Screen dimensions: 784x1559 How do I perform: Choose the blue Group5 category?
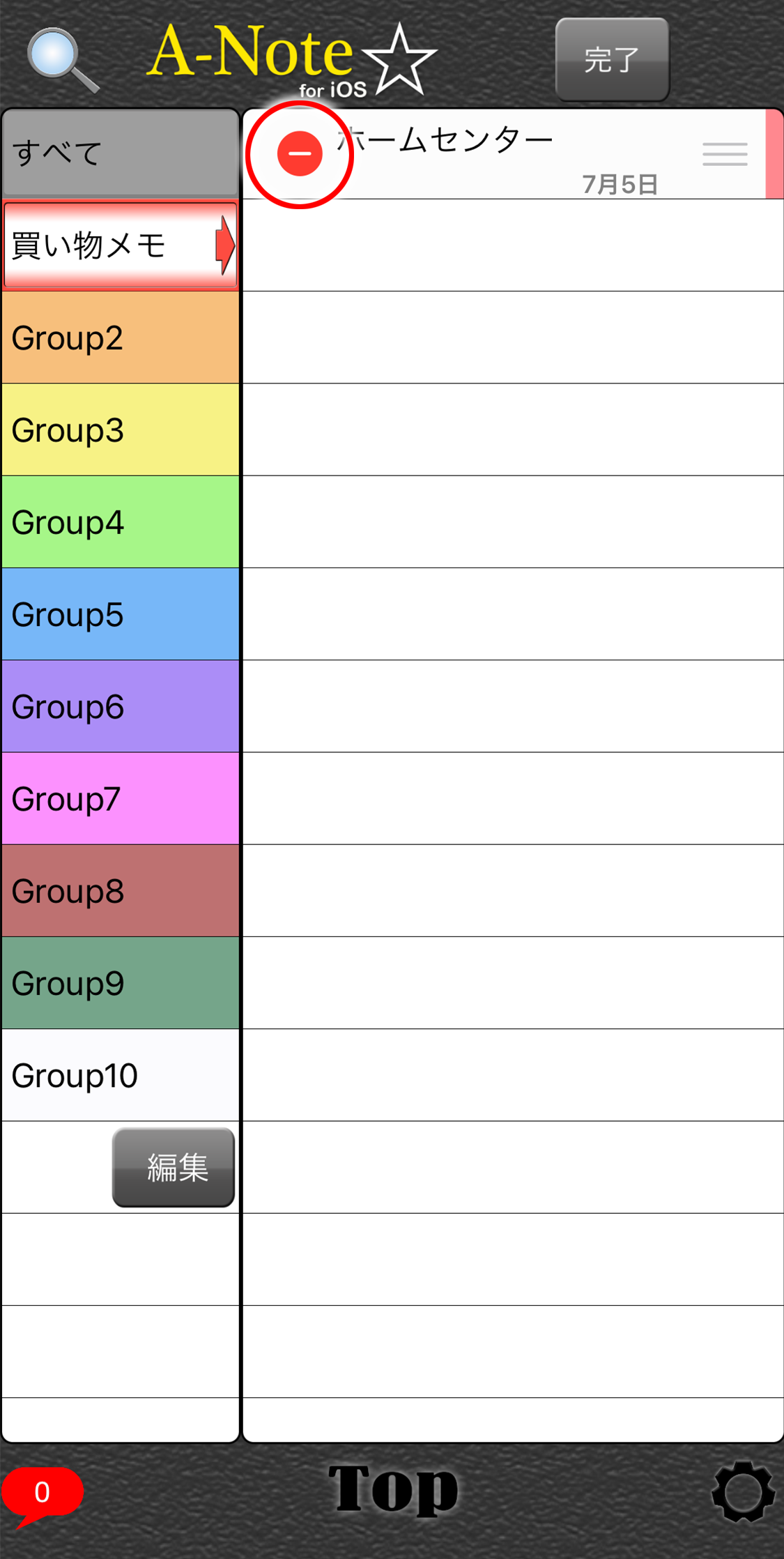click(x=121, y=614)
